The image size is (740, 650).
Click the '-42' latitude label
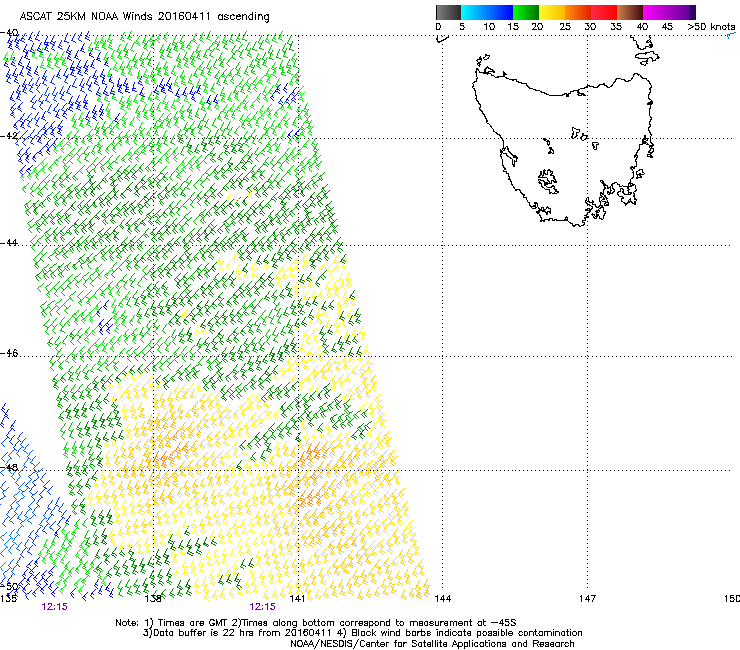(x=10, y=135)
